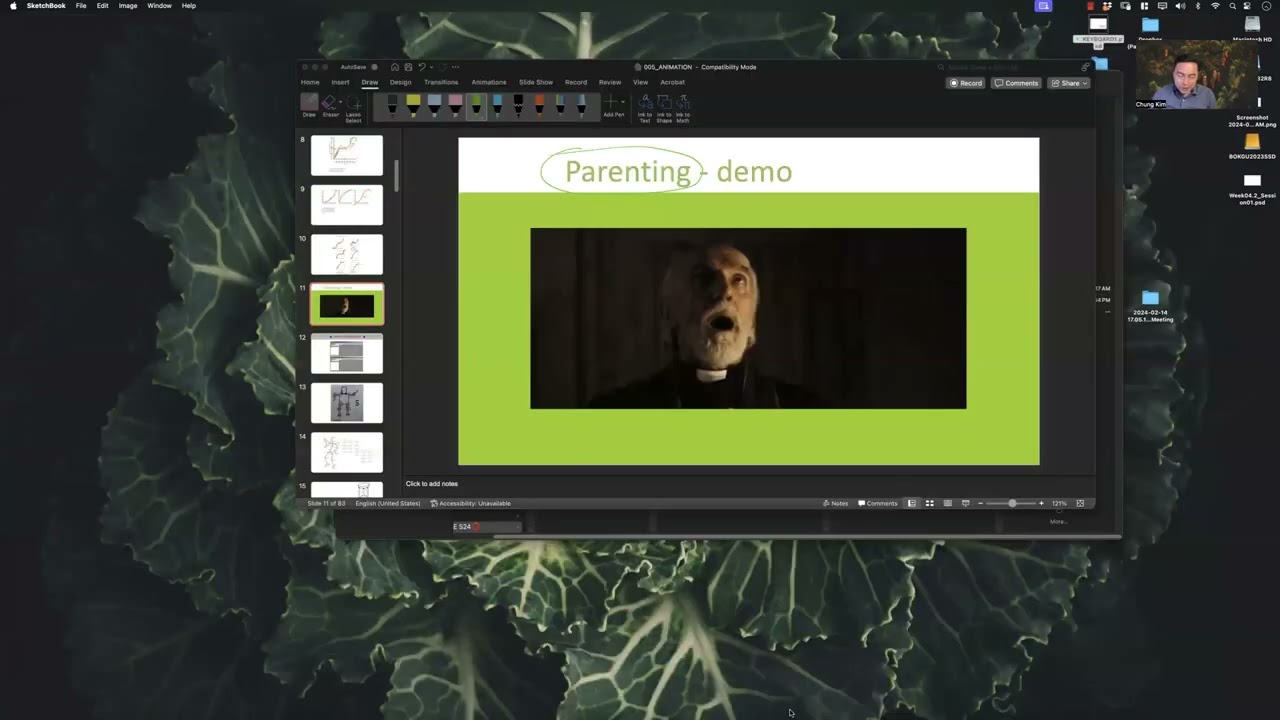Pick the pink pen

pyautogui.click(x=455, y=105)
